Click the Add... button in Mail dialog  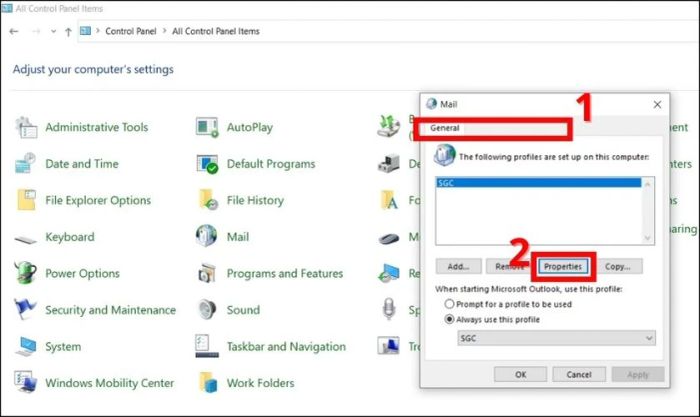coord(458,266)
